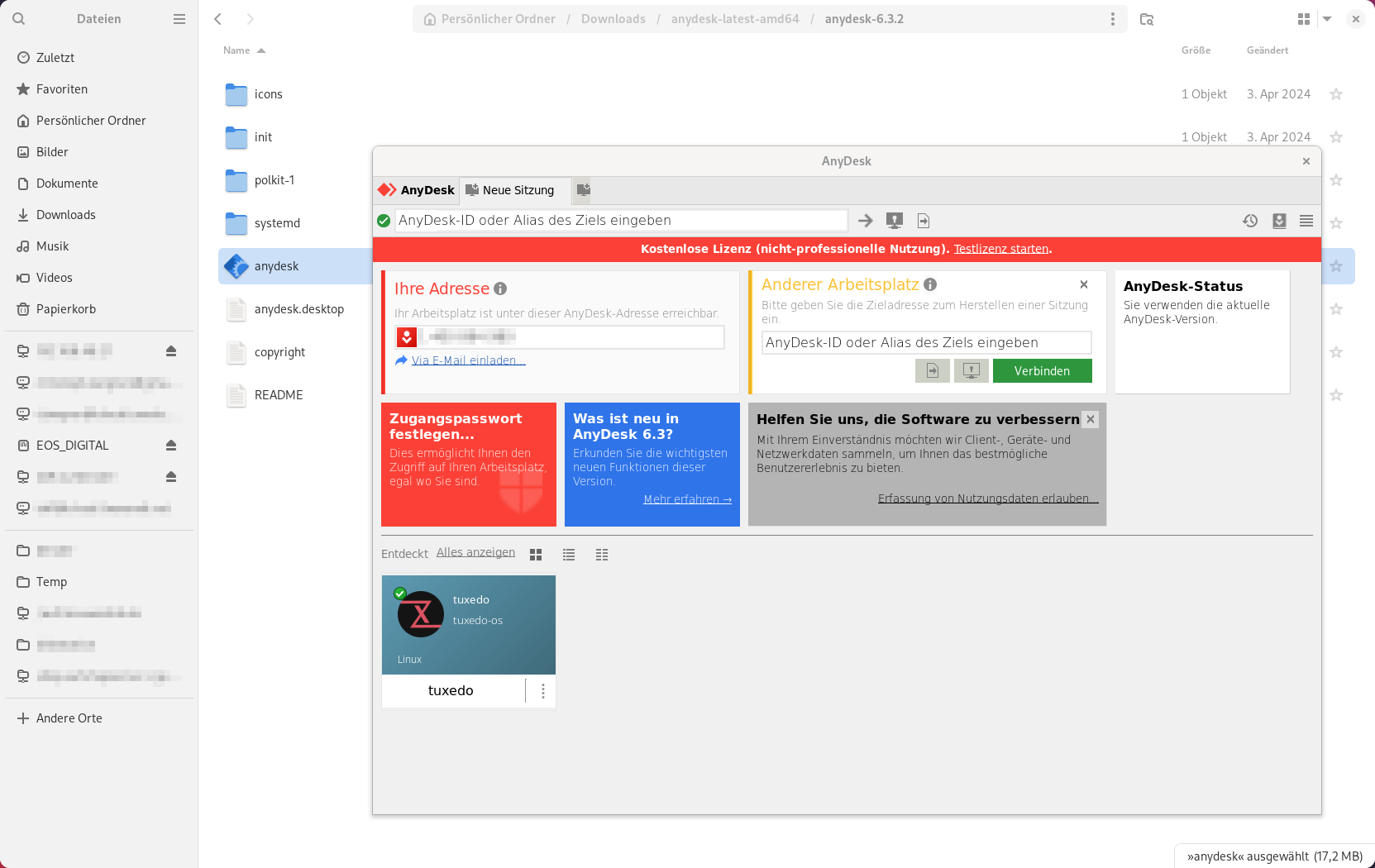
Task: Click the Testlizenz starten link
Action: point(1001,249)
